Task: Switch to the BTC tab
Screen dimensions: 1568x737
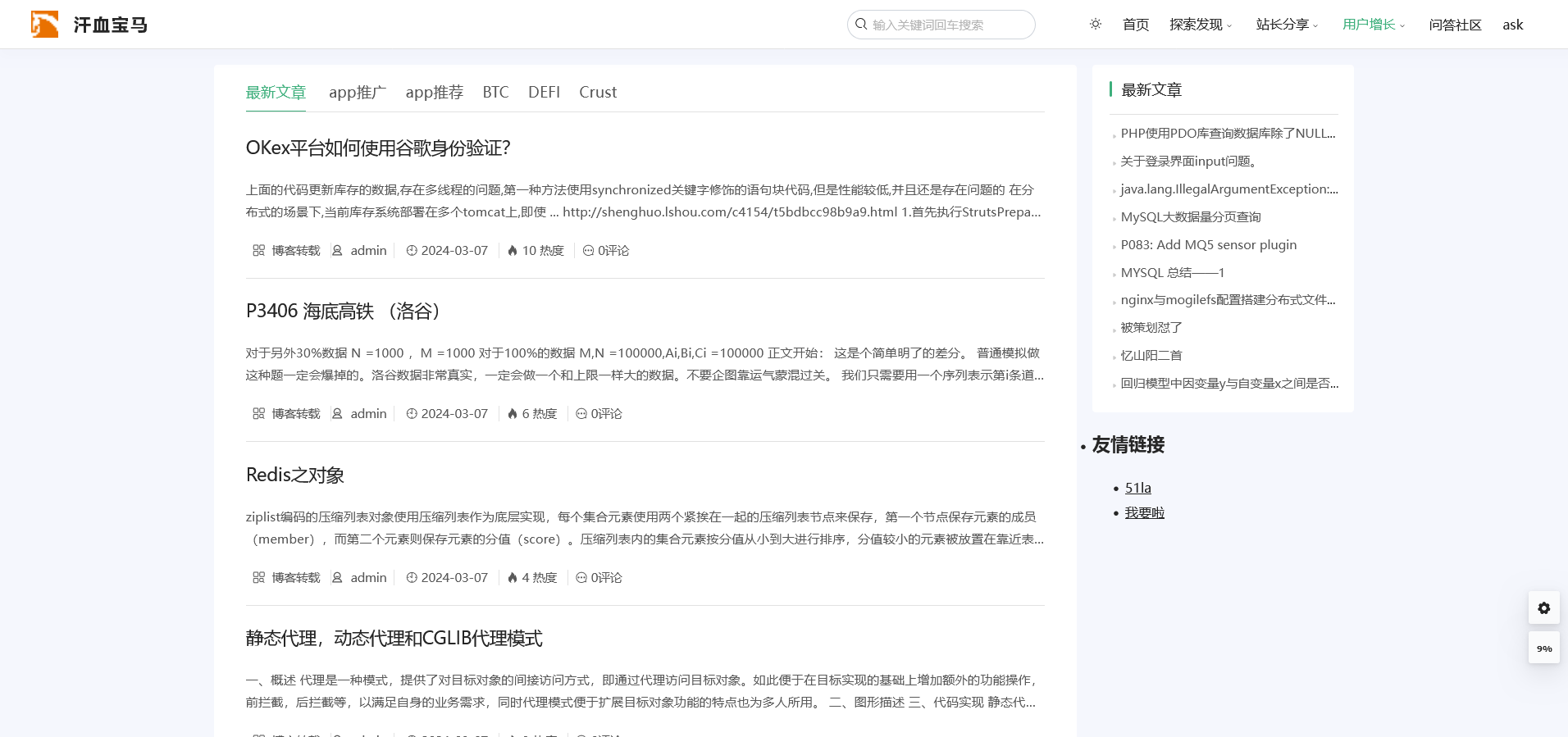Action: coord(495,93)
